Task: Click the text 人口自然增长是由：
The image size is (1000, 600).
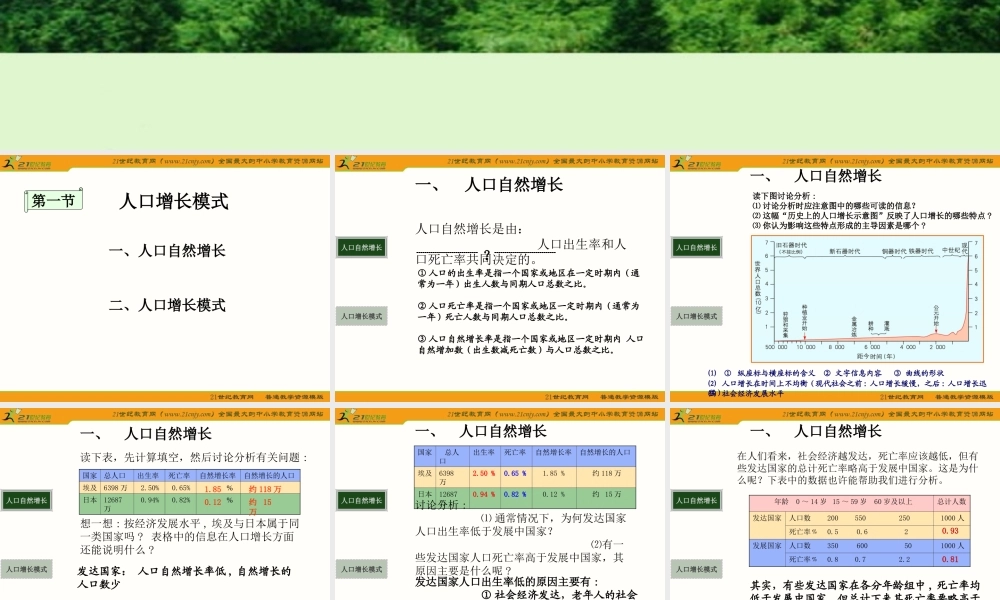Action: click(x=470, y=229)
